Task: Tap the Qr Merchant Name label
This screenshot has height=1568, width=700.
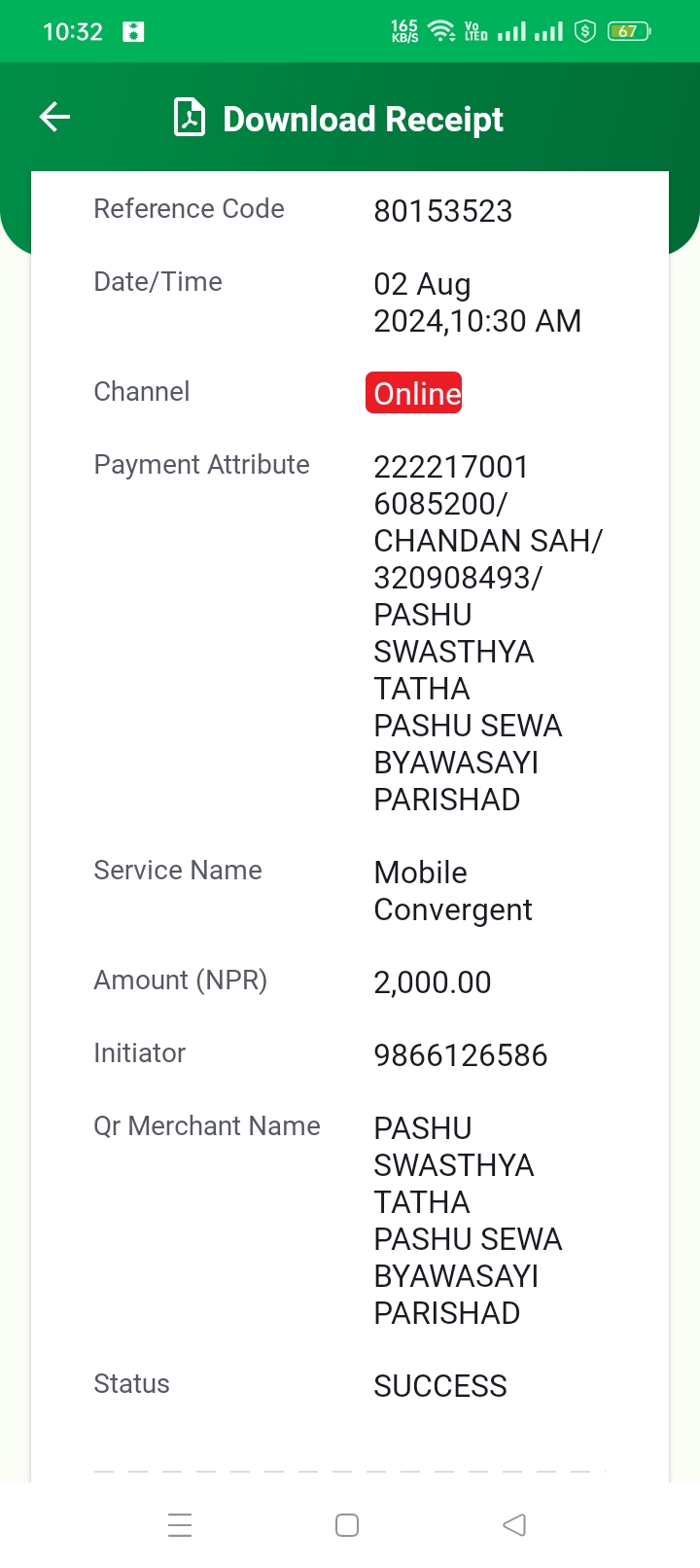Action: (x=206, y=1125)
